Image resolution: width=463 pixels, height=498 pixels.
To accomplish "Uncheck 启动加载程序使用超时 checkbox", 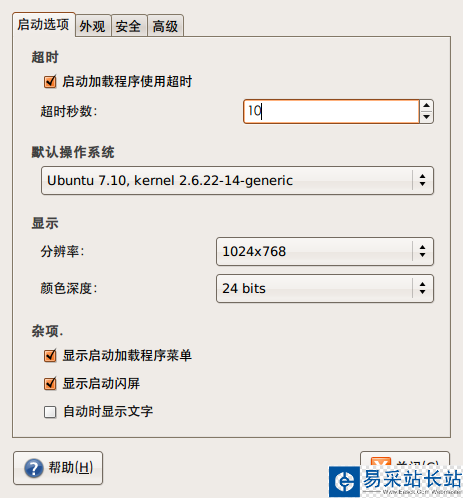I will pyautogui.click(x=50, y=82).
